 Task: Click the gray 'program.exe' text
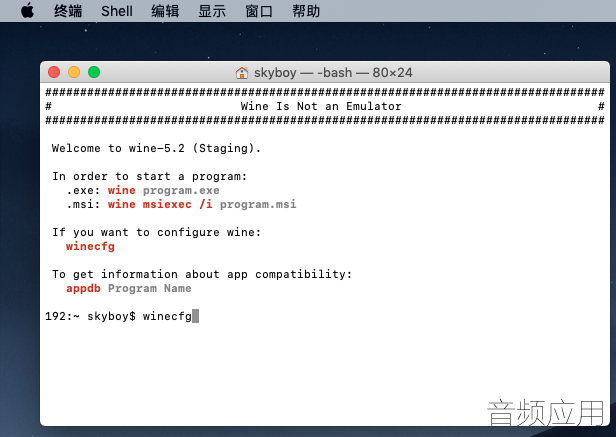(181, 191)
